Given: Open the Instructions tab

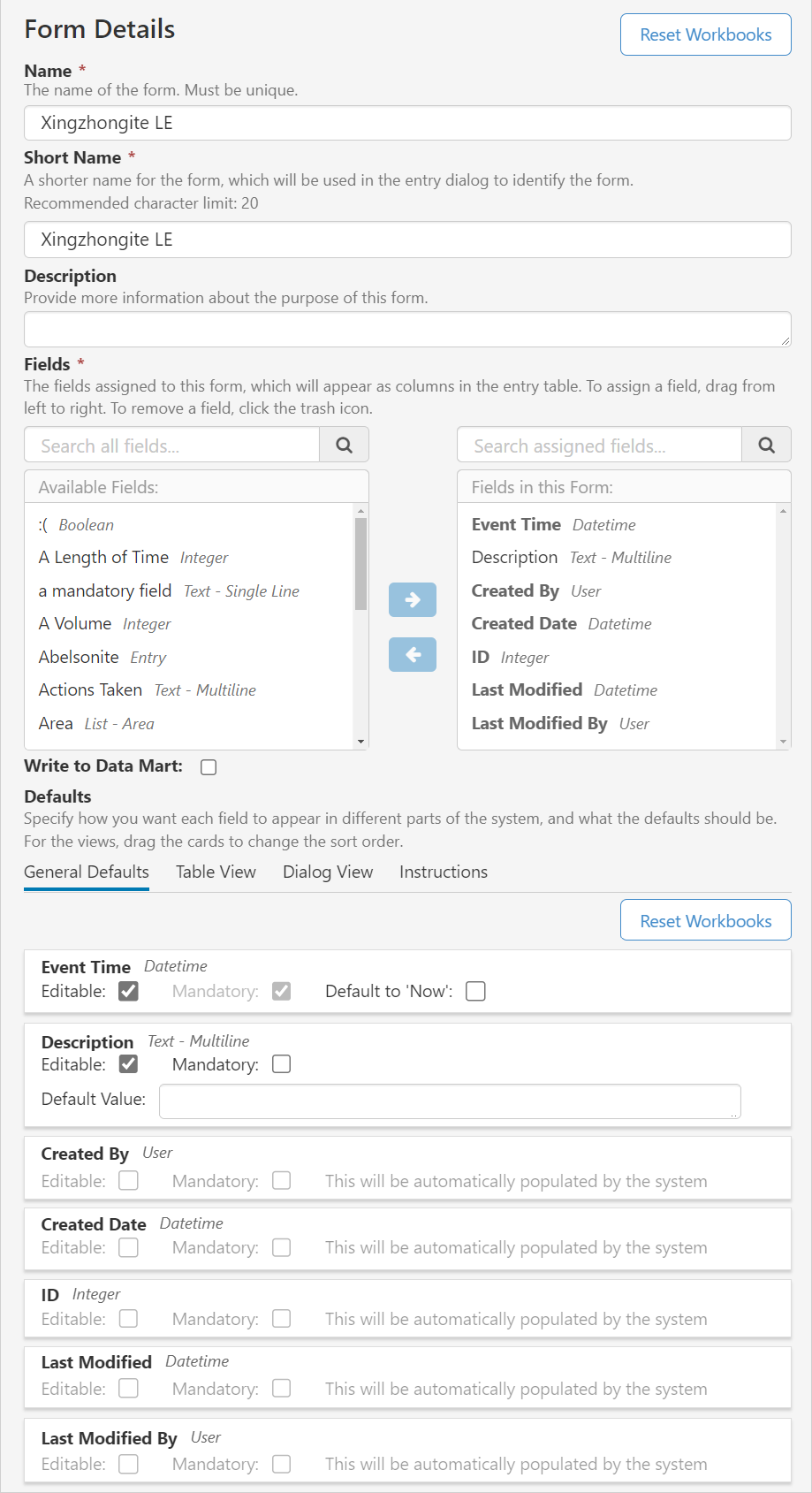Looking at the screenshot, I should (444, 872).
